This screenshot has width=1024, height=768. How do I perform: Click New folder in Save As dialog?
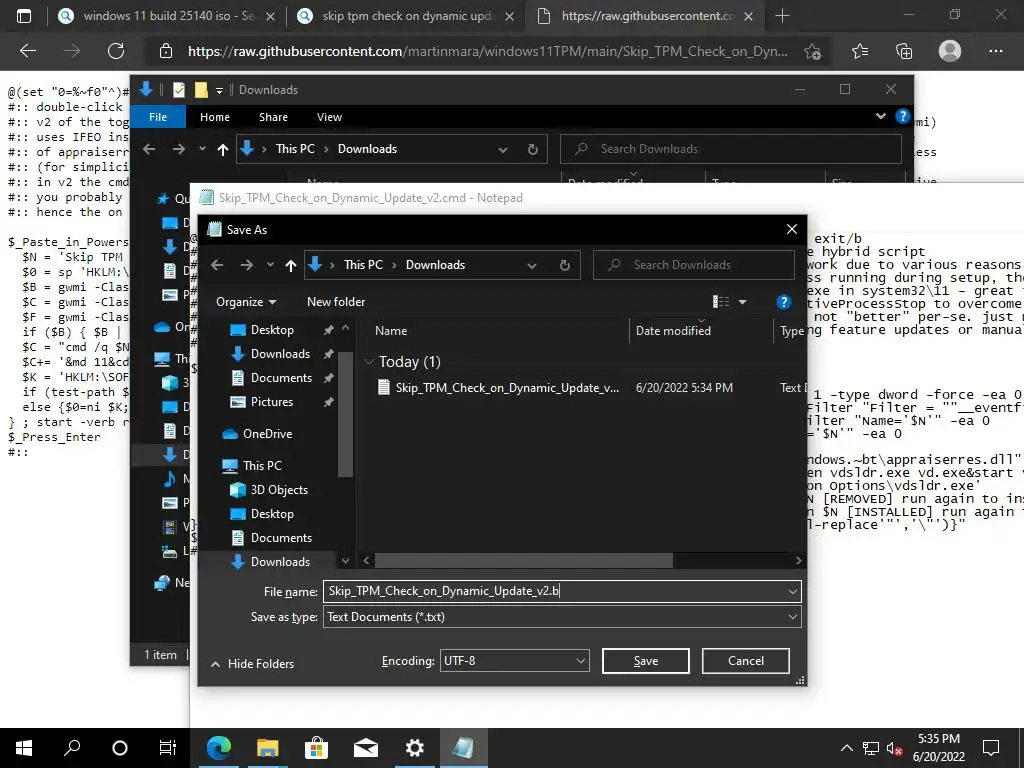click(336, 302)
